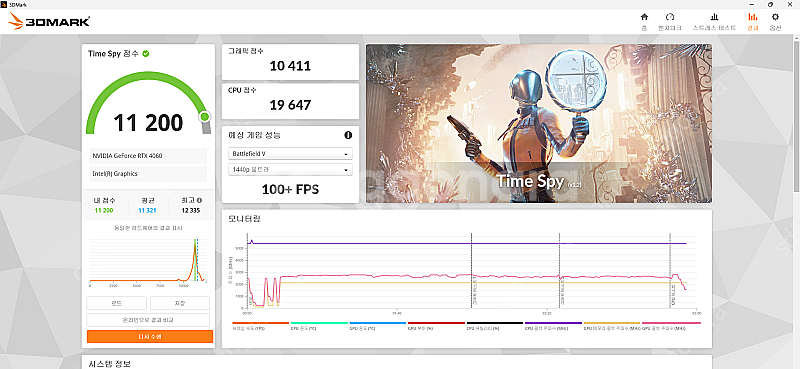Click the Intel(R) Graphics label

[114, 174]
